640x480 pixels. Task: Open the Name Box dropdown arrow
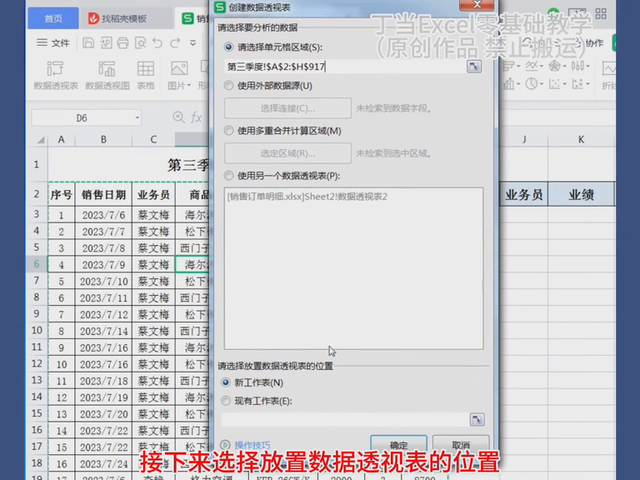pyautogui.click(x=137, y=118)
